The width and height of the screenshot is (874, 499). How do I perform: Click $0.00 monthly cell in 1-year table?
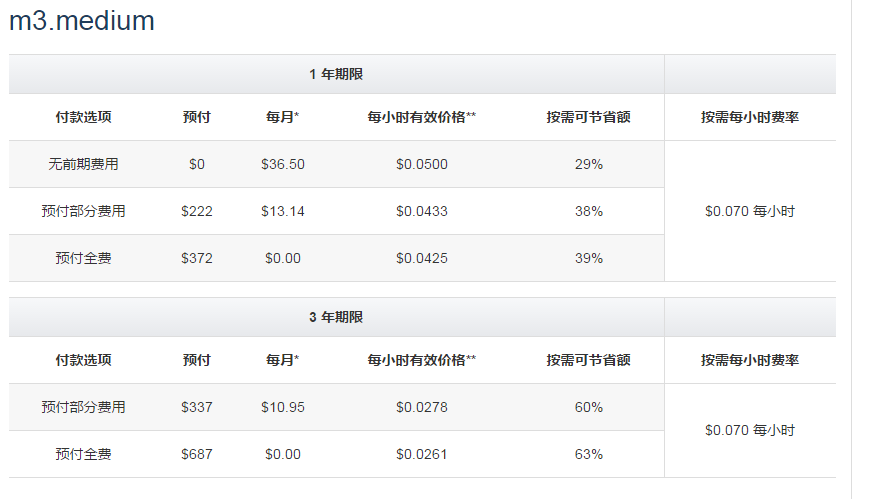coord(283,258)
